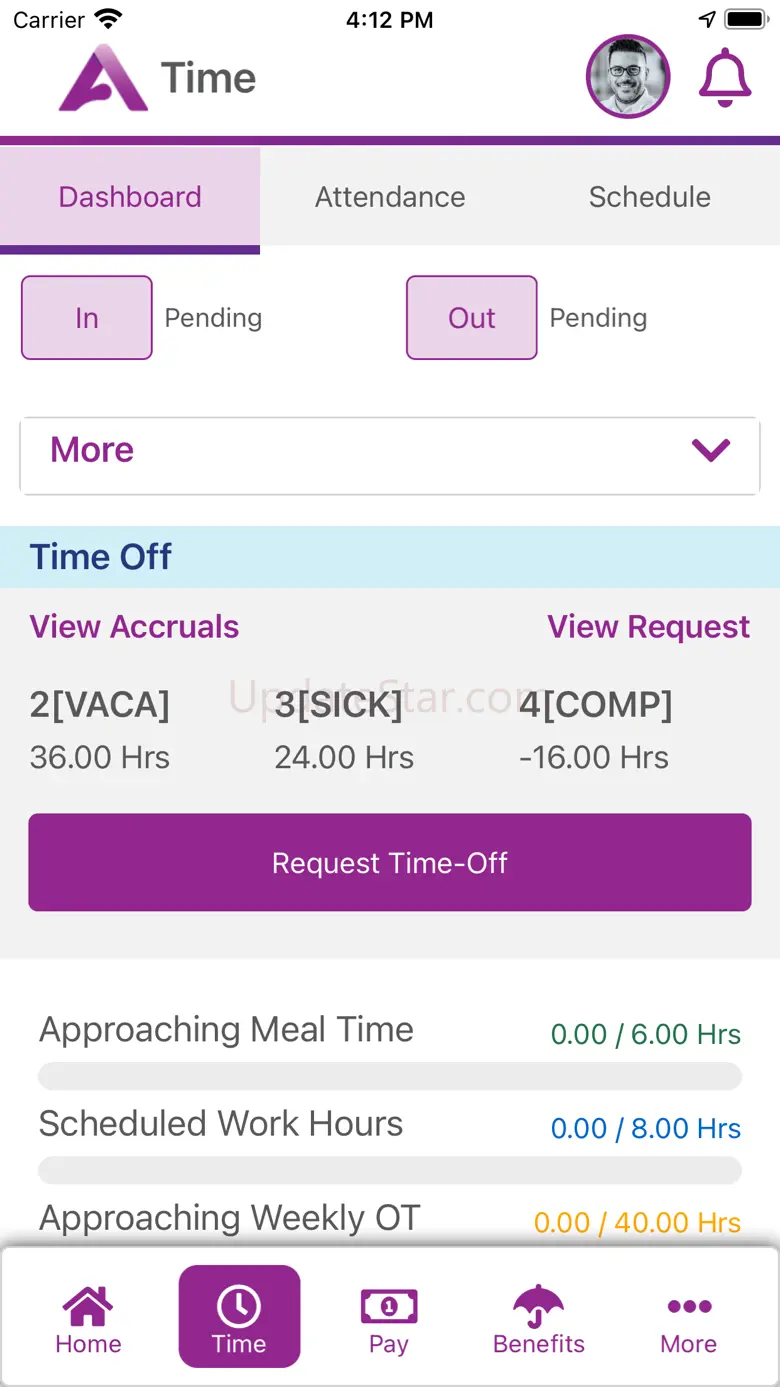The width and height of the screenshot is (780, 1387).
Task: Switch to the Schedule tab
Action: click(650, 197)
